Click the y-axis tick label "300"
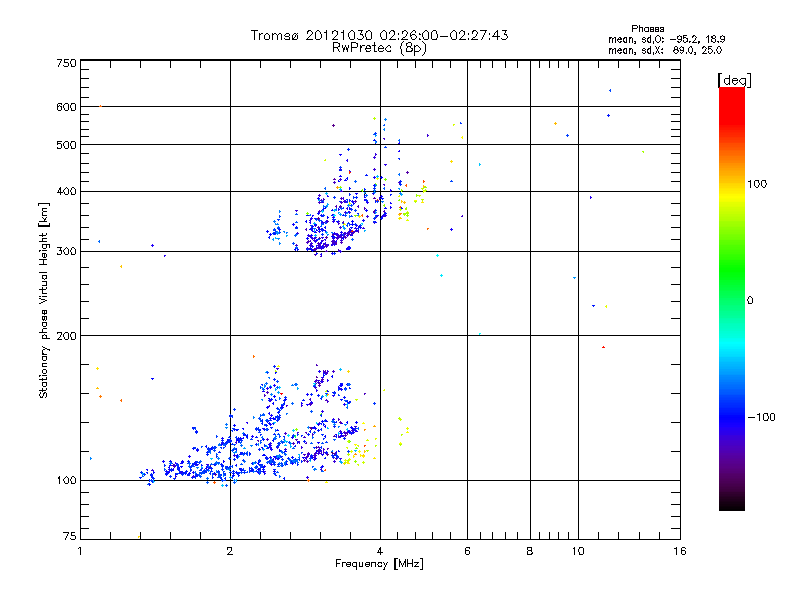The width and height of the screenshot is (800, 600). click(x=66, y=252)
